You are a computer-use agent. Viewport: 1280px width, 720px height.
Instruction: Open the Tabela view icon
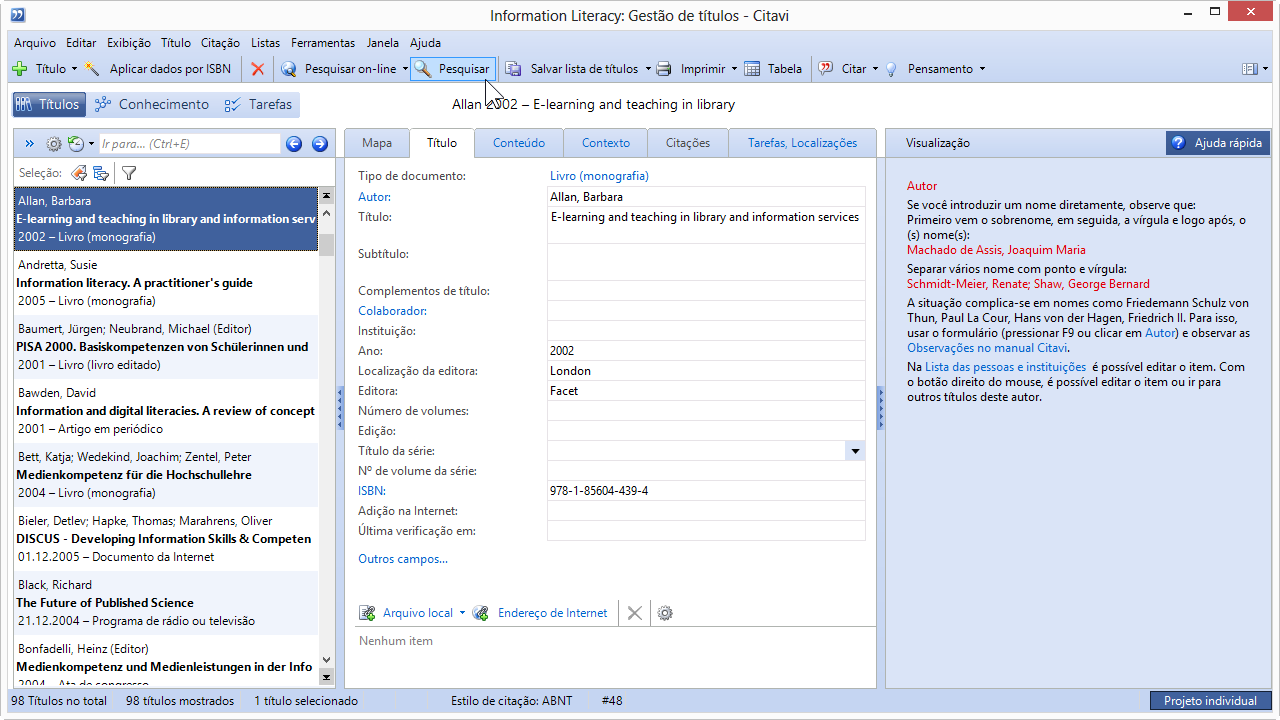pyautogui.click(x=752, y=69)
